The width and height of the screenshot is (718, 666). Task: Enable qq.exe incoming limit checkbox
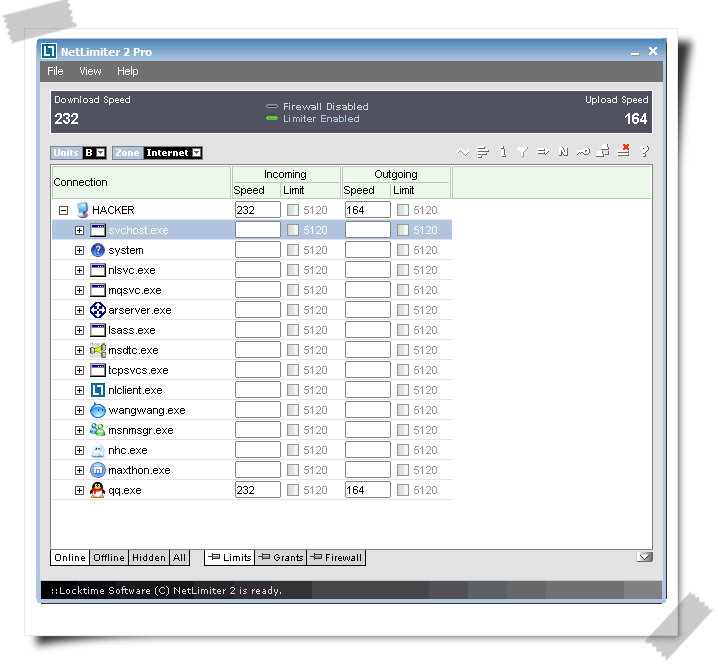click(x=293, y=490)
